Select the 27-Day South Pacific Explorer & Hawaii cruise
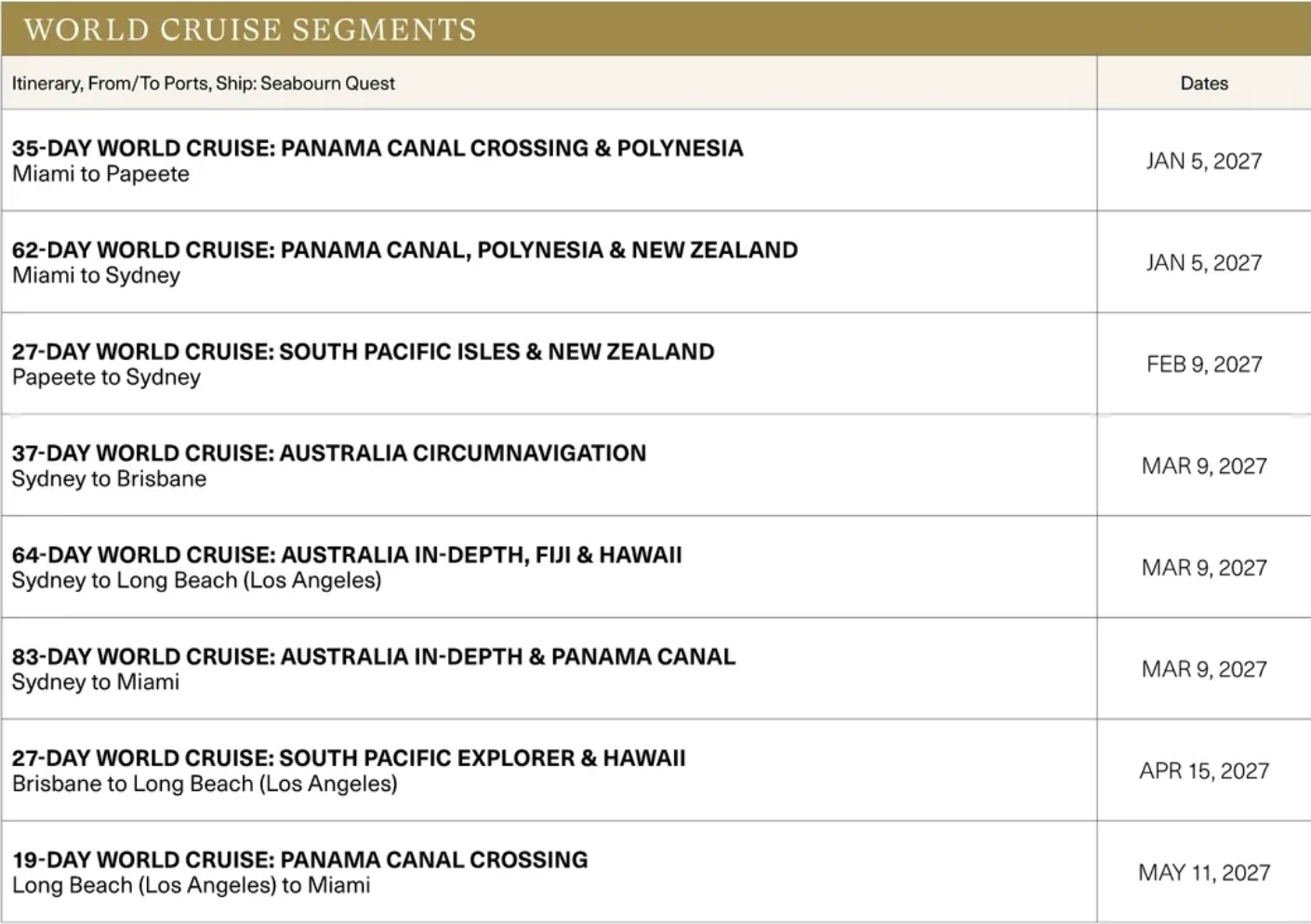The image size is (1311, 924). (349, 759)
